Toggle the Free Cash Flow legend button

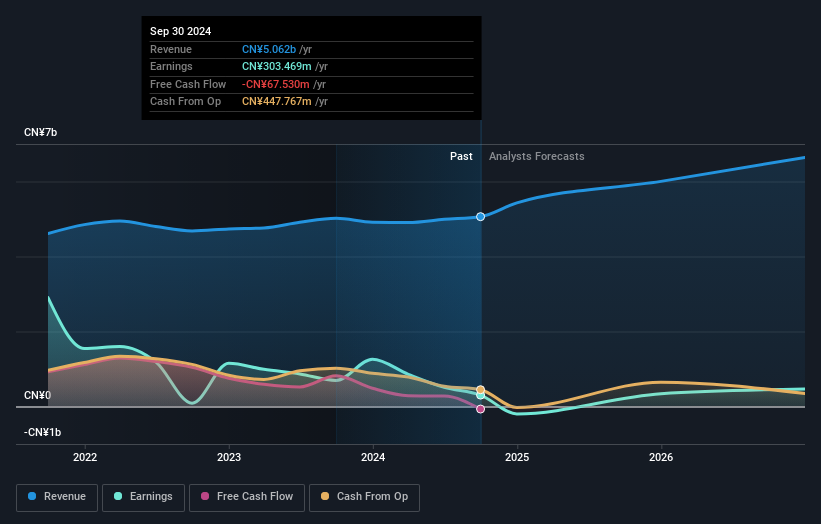247,497
